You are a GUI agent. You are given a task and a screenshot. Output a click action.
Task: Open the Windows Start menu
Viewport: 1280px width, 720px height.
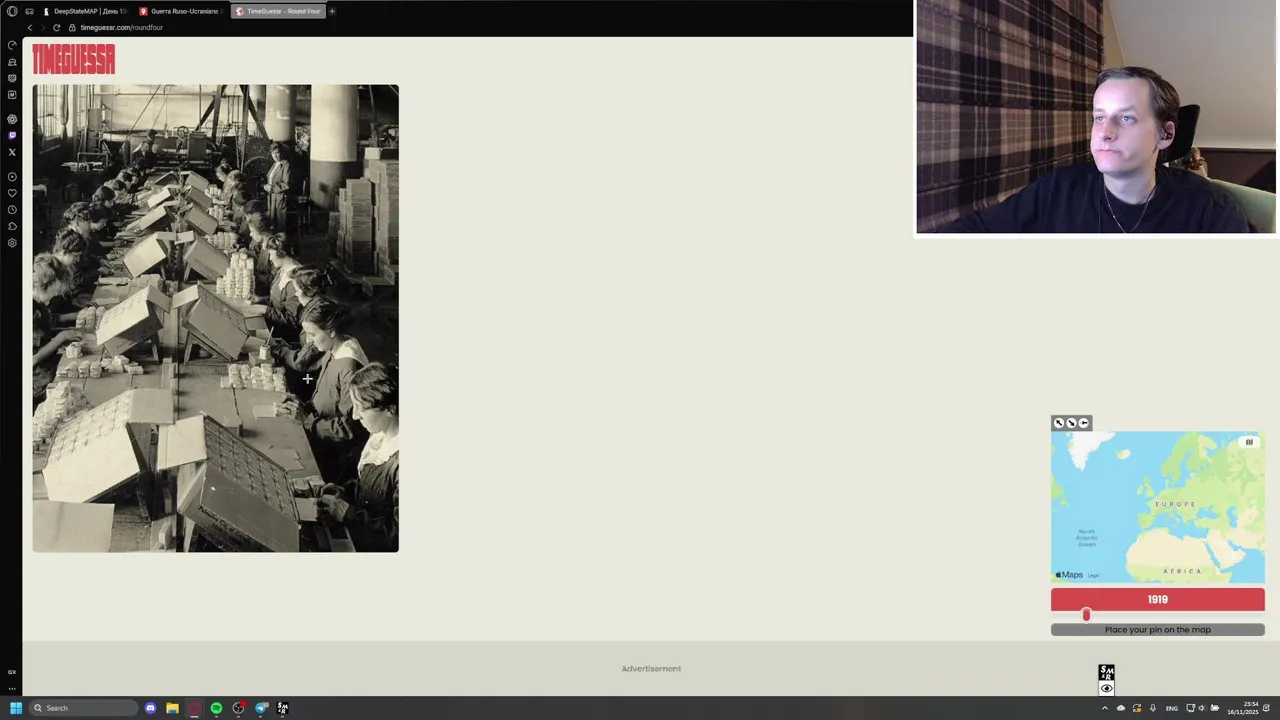pos(15,708)
